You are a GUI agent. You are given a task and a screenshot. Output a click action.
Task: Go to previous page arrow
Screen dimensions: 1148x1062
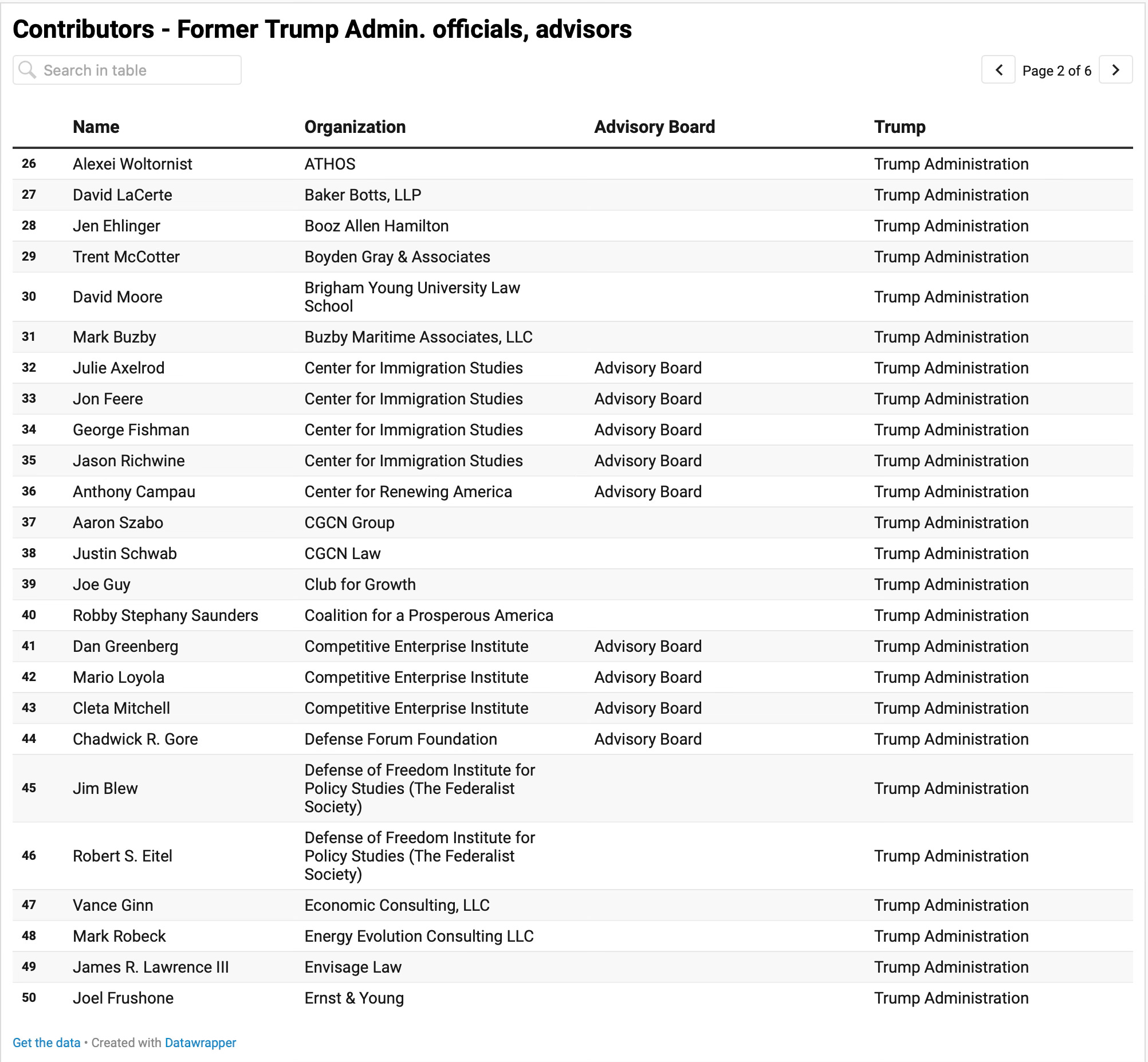(x=998, y=70)
